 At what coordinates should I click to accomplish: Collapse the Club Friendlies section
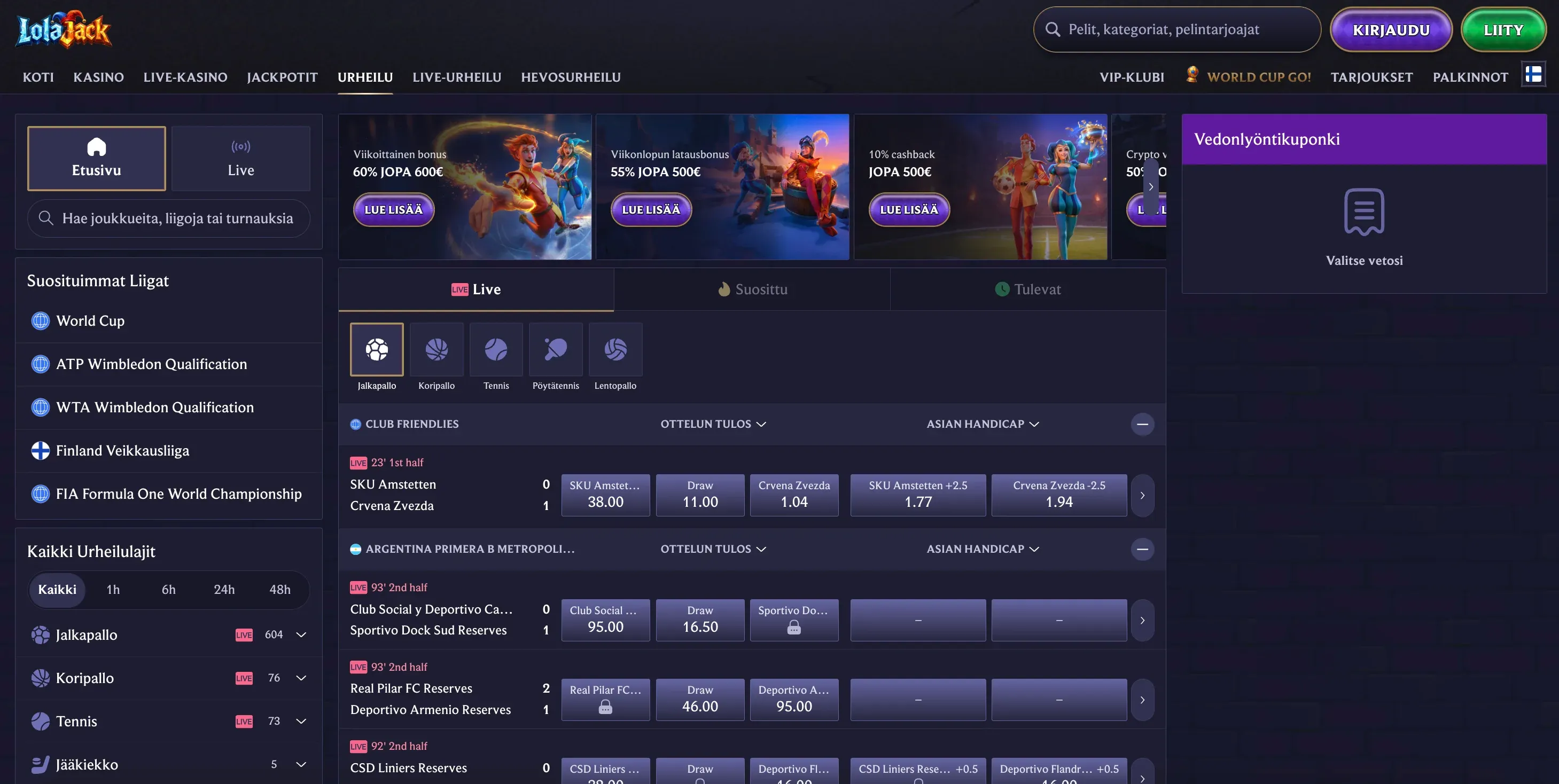tap(1142, 424)
